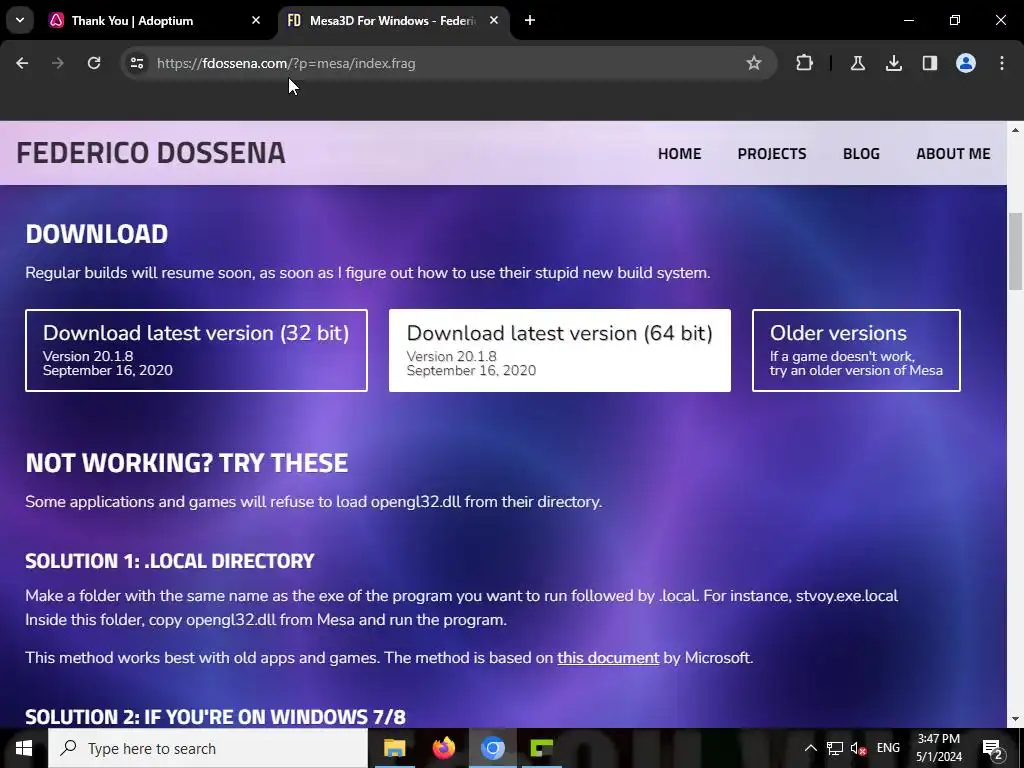Viewport: 1024px width, 768px height.
Task: Open File Explorer from the taskbar
Action: [394, 748]
